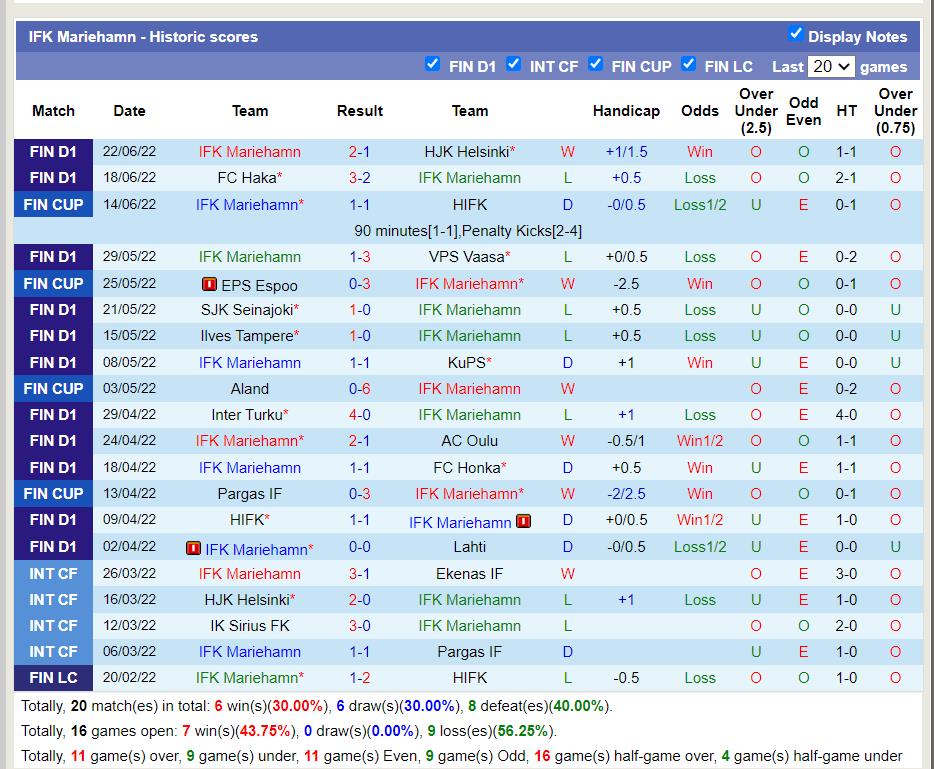The image size is (934, 769).
Task: Open the IK Sirius FK team link
Action: (x=250, y=626)
